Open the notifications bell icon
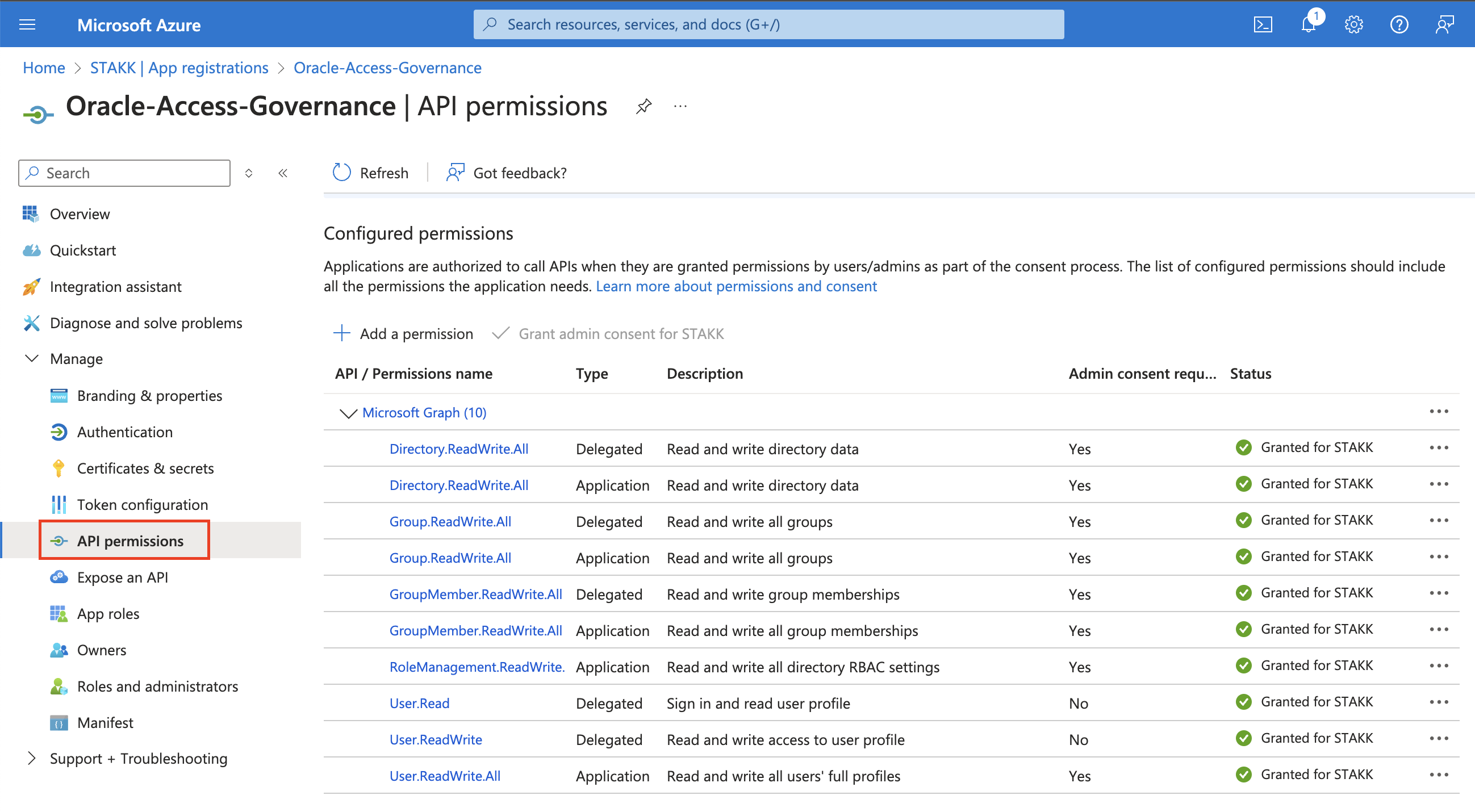This screenshot has height=812, width=1475. click(1309, 24)
